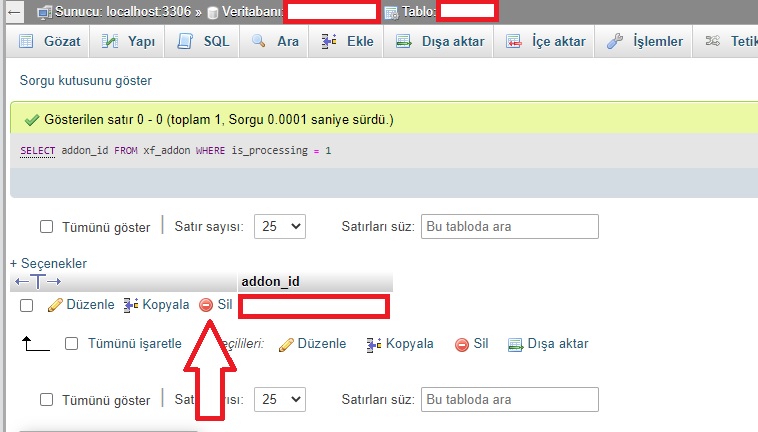
Task: Click the SELECT keyword in the query
Action: pos(38,151)
